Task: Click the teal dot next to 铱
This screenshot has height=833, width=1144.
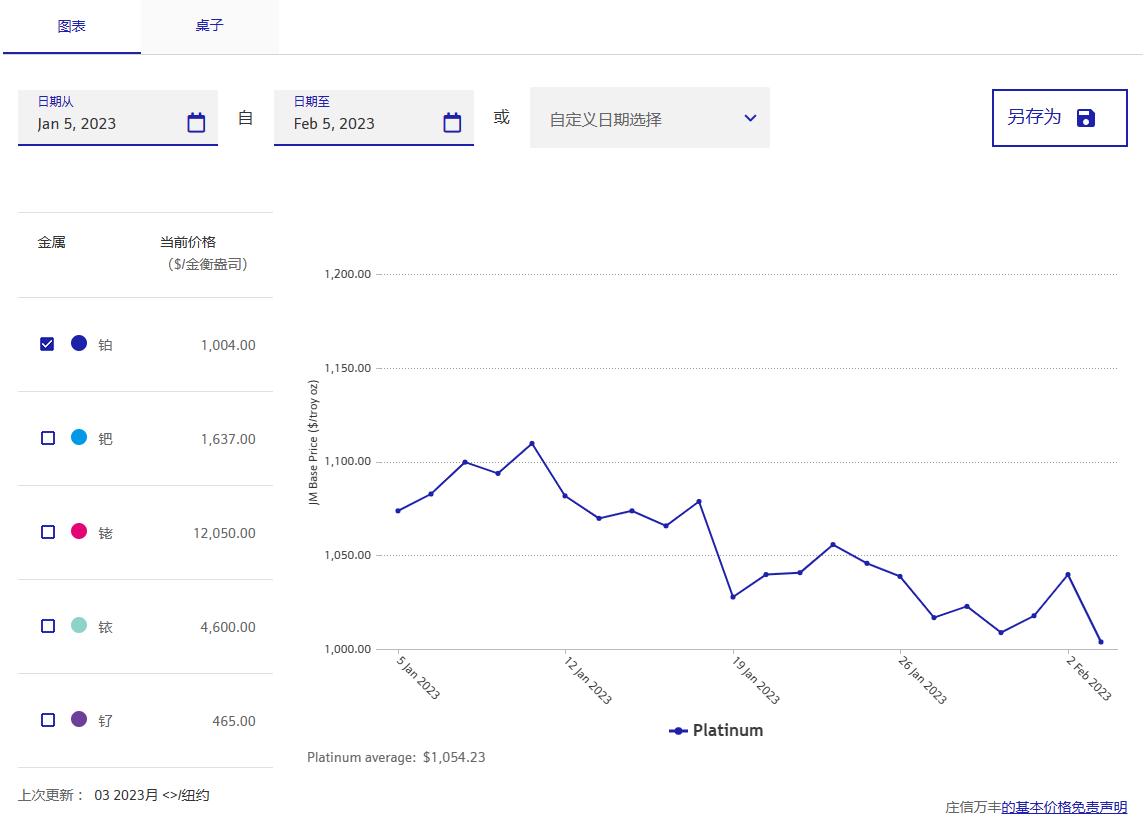Action: point(78,626)
